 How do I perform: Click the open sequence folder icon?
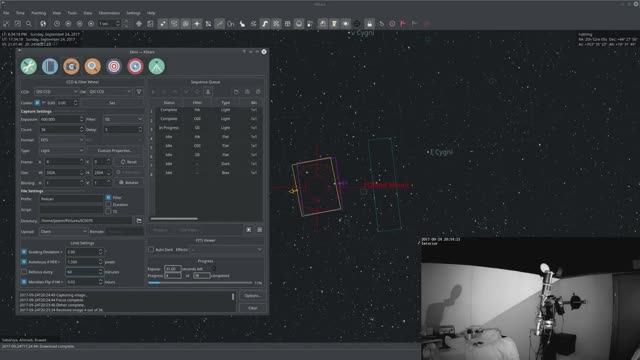[236, 92]
